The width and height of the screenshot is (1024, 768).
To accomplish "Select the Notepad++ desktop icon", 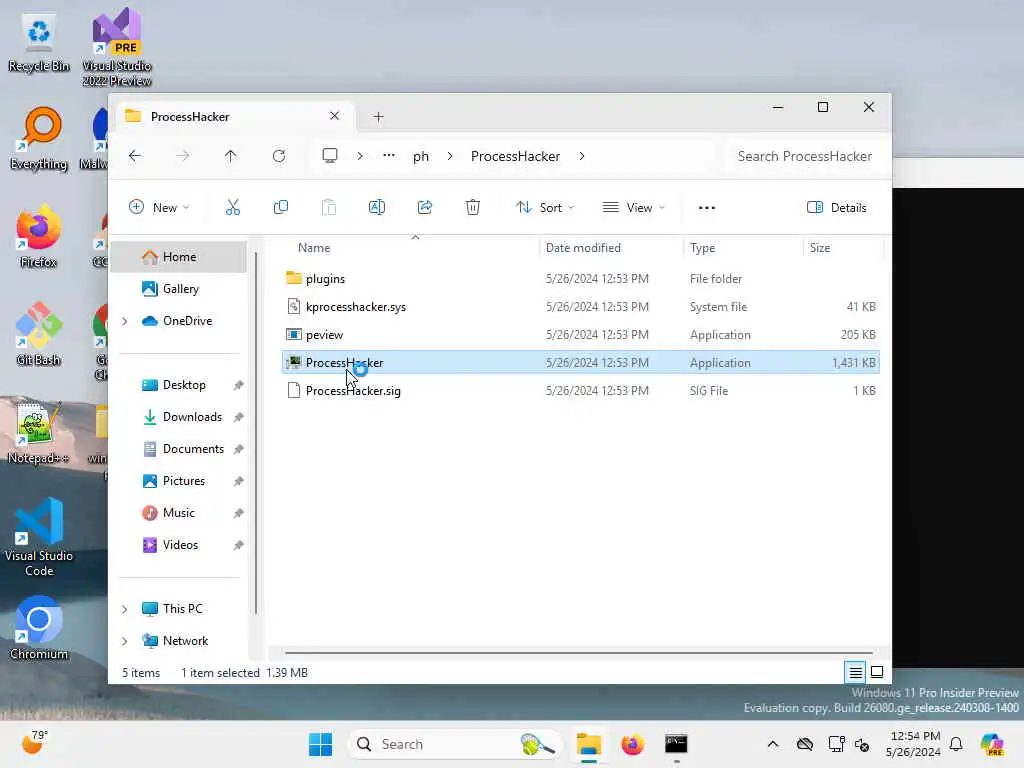I will tap(39, 432).
